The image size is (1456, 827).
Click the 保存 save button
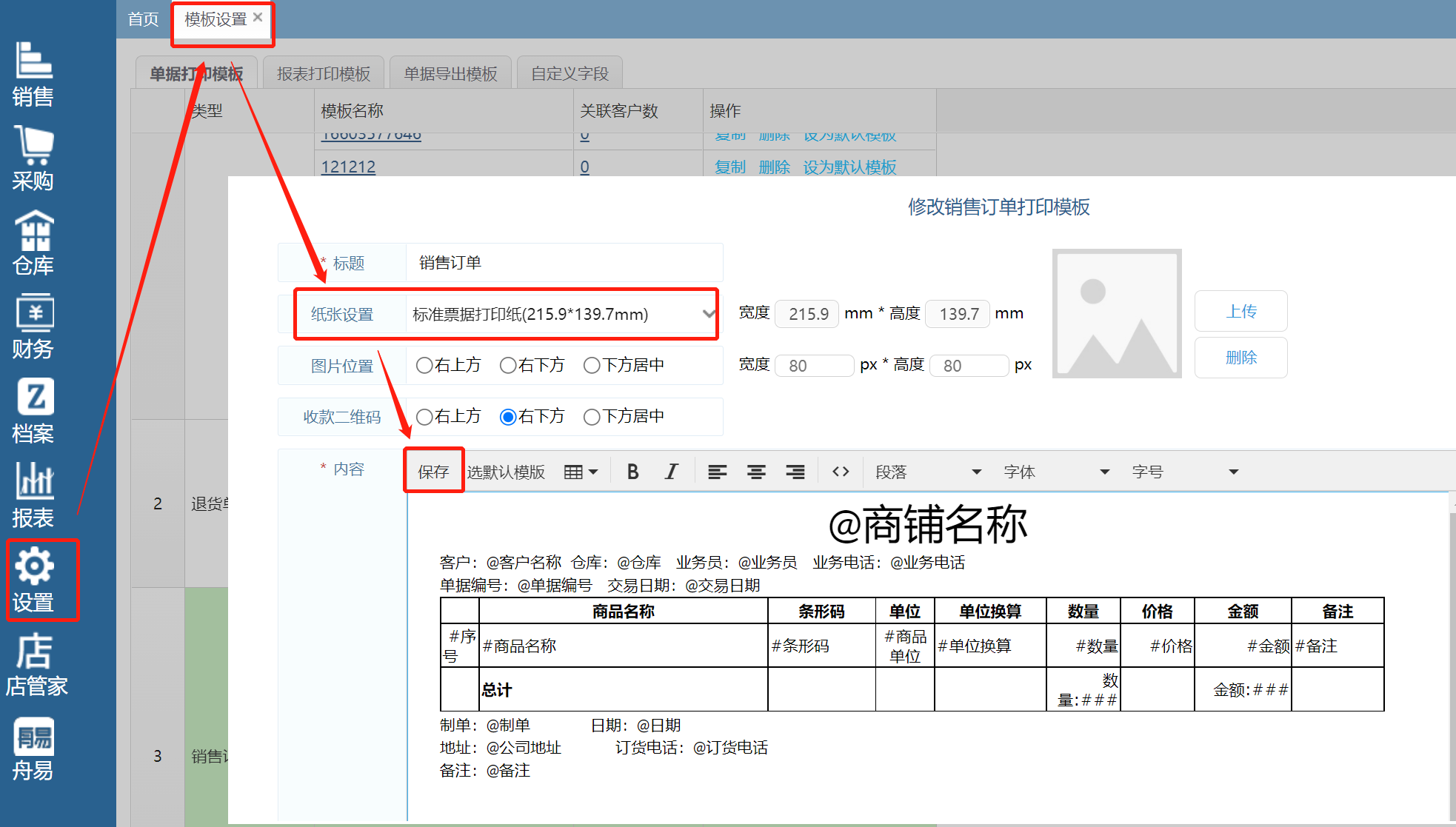coord(433,472)
